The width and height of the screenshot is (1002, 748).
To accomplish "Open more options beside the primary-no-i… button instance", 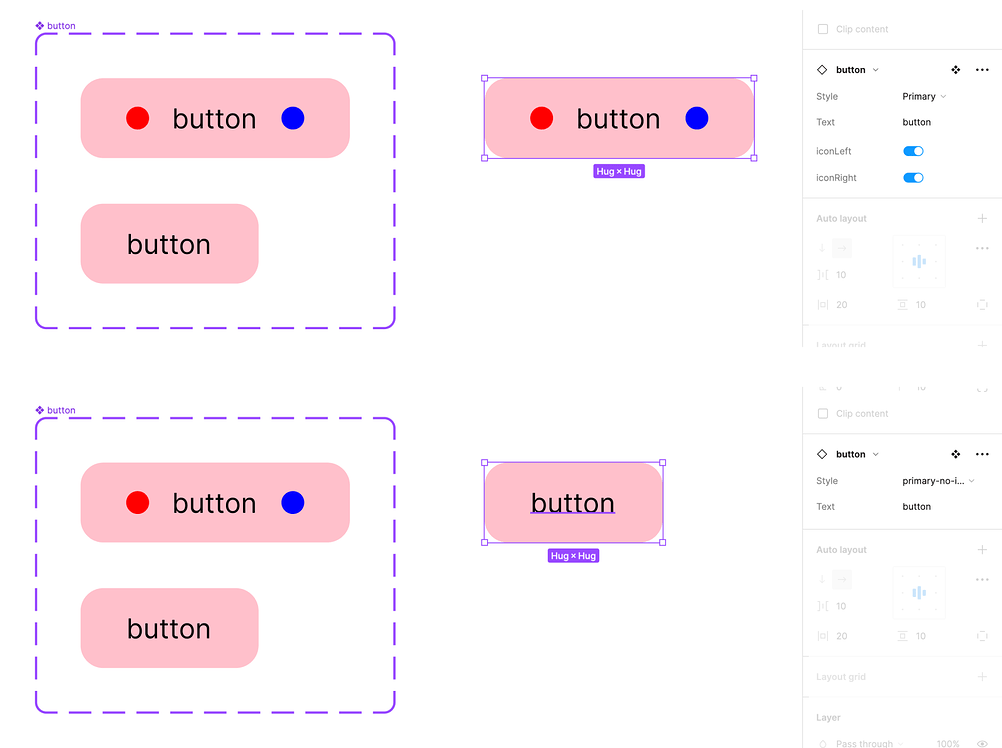I will tap(982, 454).
